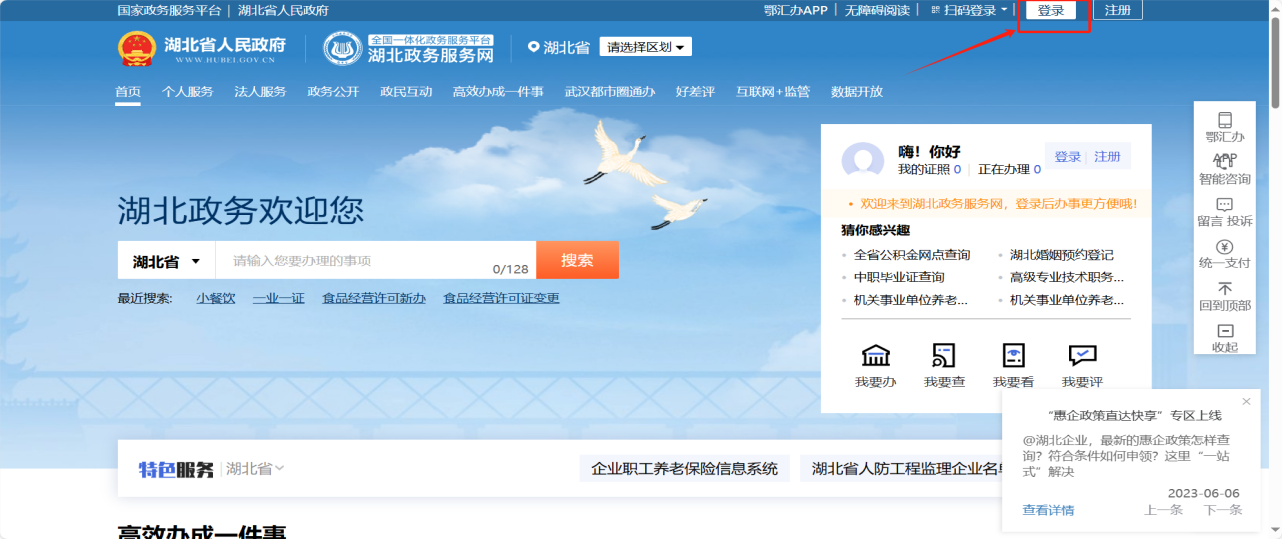Click 注册 in the greeting card
Viewport: 1282px width, 539px height.
pos(1107,157)
